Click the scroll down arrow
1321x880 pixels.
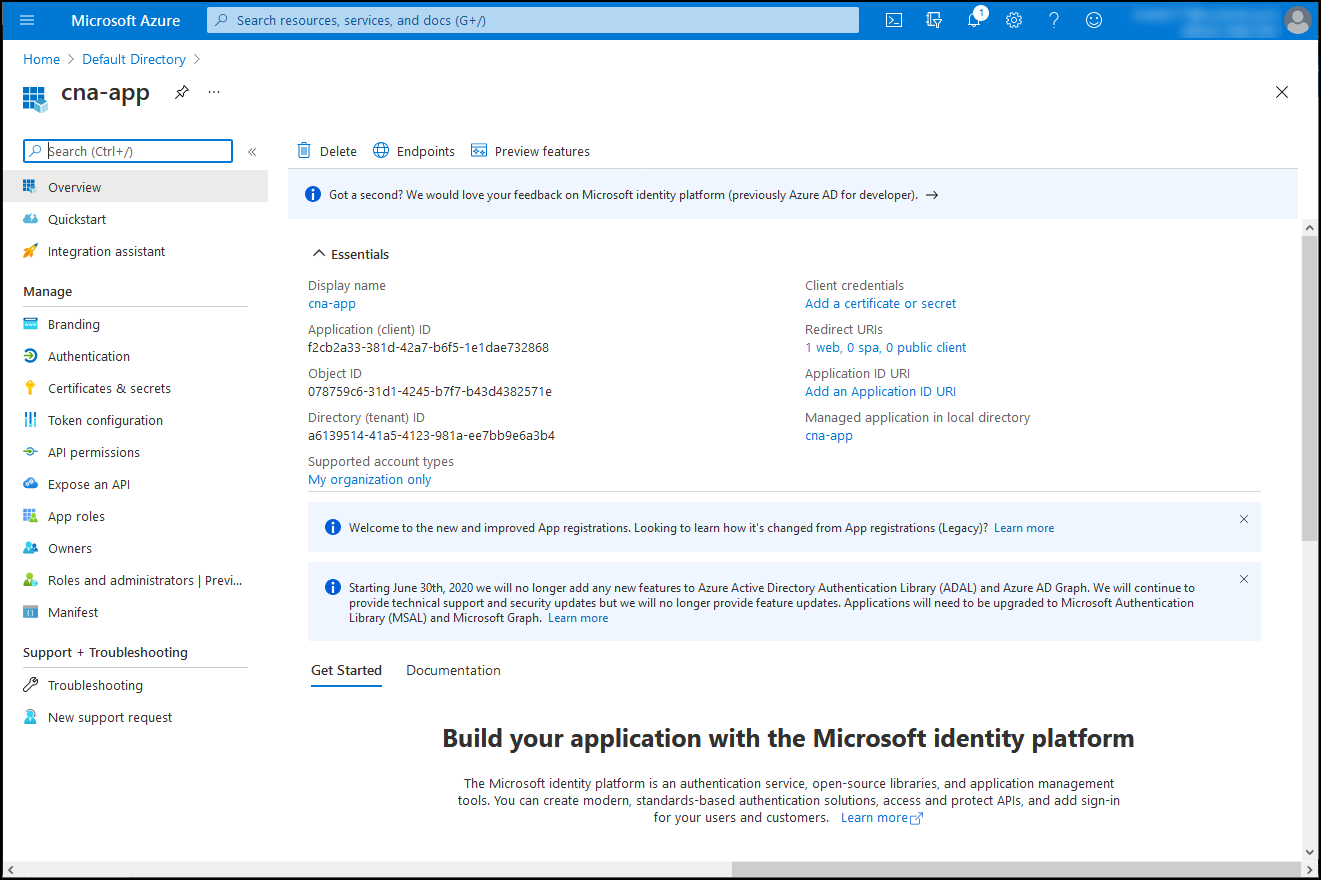click(x=1310, y=852)
